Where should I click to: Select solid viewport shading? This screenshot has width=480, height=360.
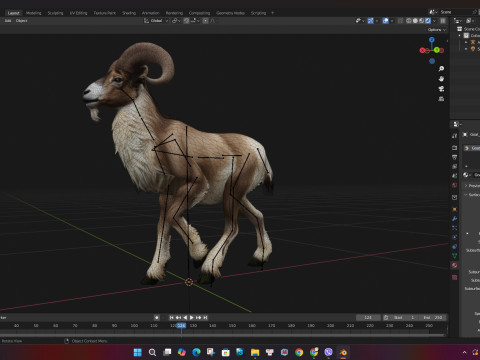pos(415,21)
